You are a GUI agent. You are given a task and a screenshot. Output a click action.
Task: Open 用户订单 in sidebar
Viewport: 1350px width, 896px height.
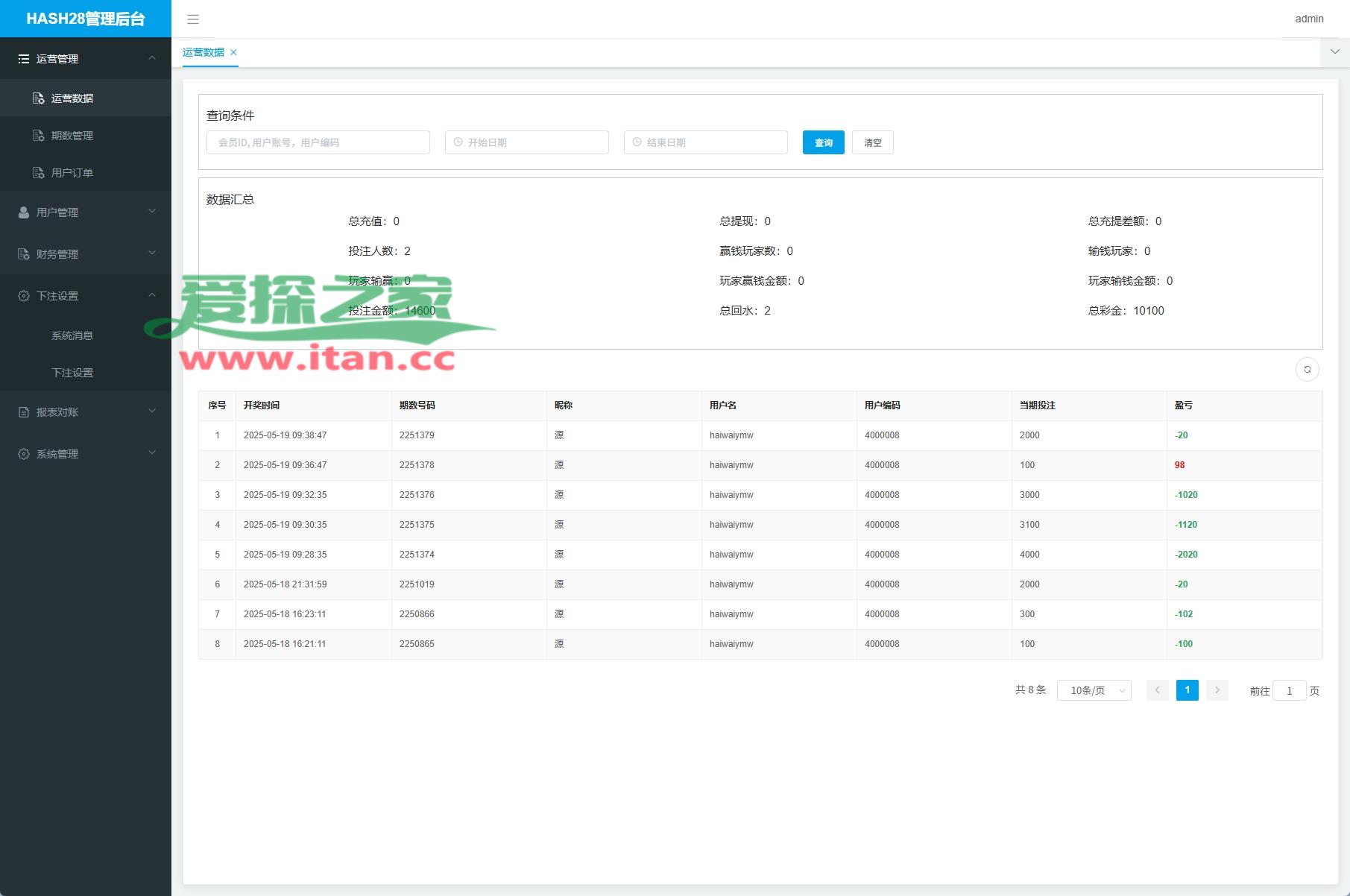click(x=72, y=173)
